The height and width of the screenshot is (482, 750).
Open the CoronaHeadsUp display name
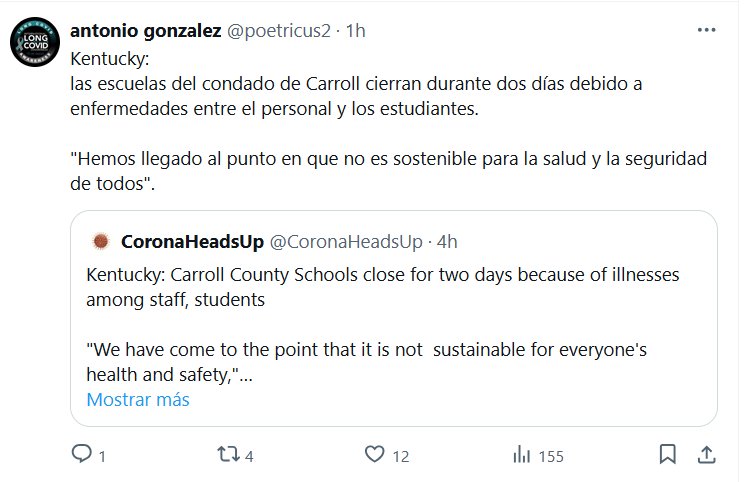click(x=192, y=241)
